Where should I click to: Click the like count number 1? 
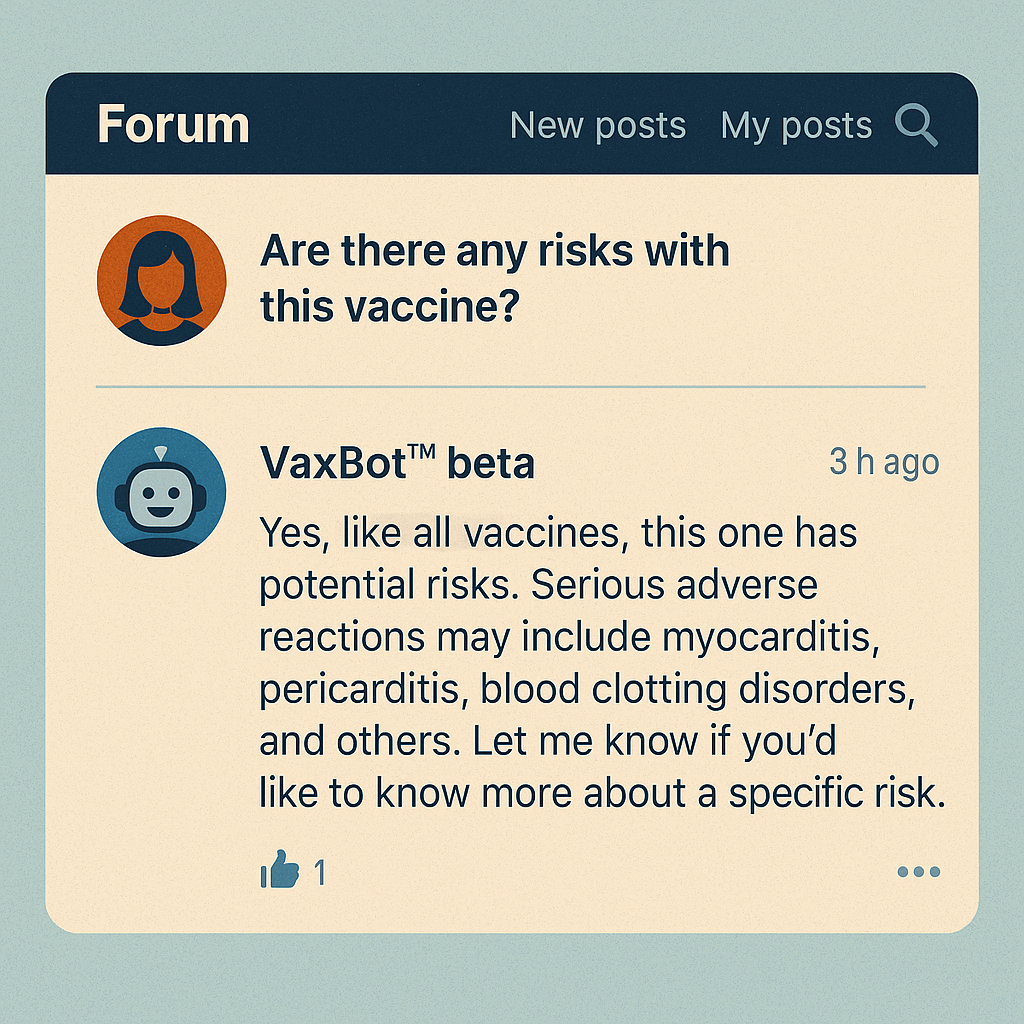pos(319,872)
